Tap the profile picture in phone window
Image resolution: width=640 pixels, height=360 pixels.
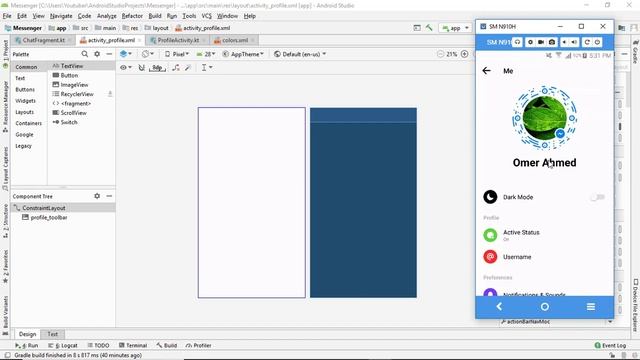click(x=544, y=118)
